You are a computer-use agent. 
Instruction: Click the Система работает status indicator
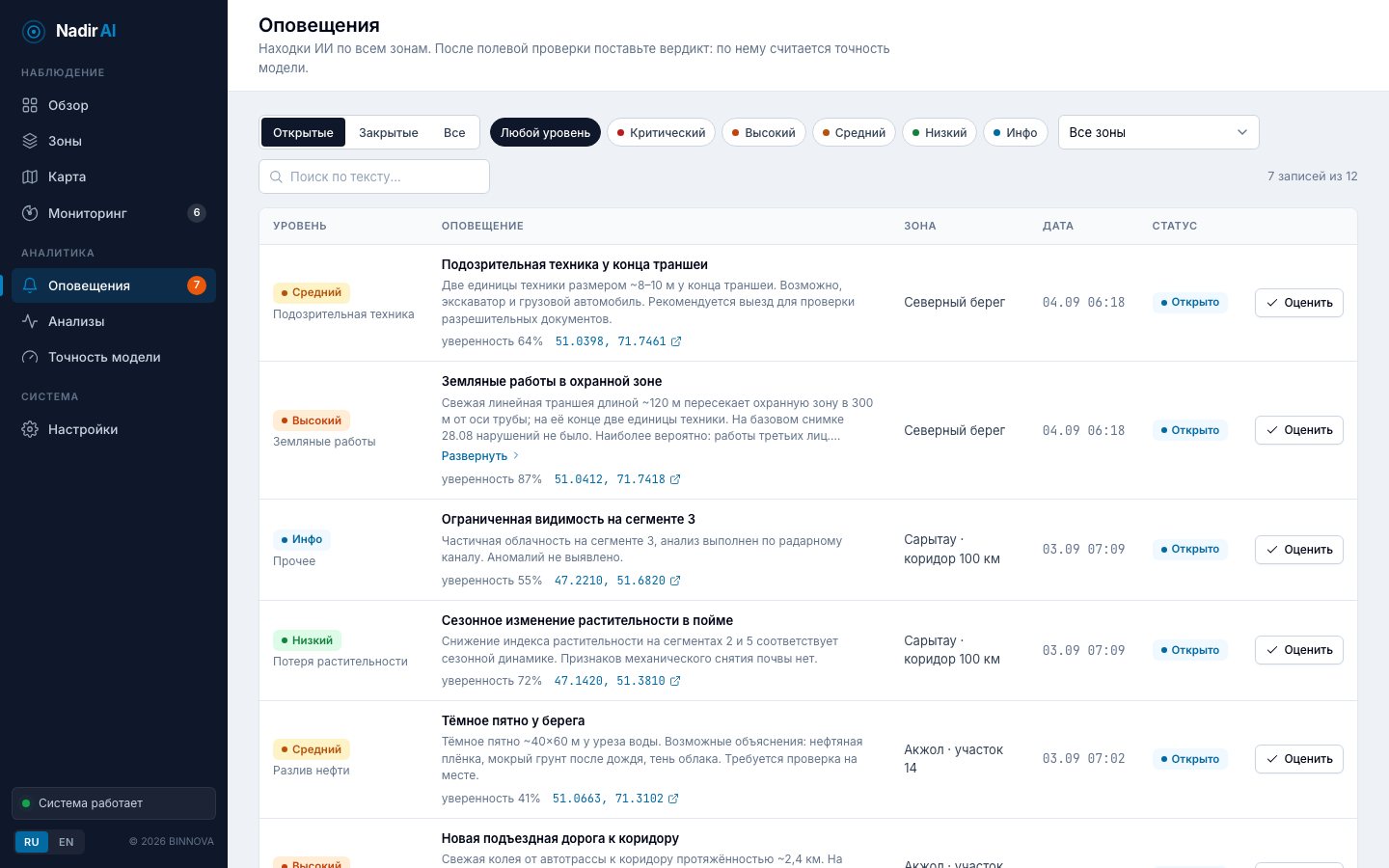click(114, 803)
